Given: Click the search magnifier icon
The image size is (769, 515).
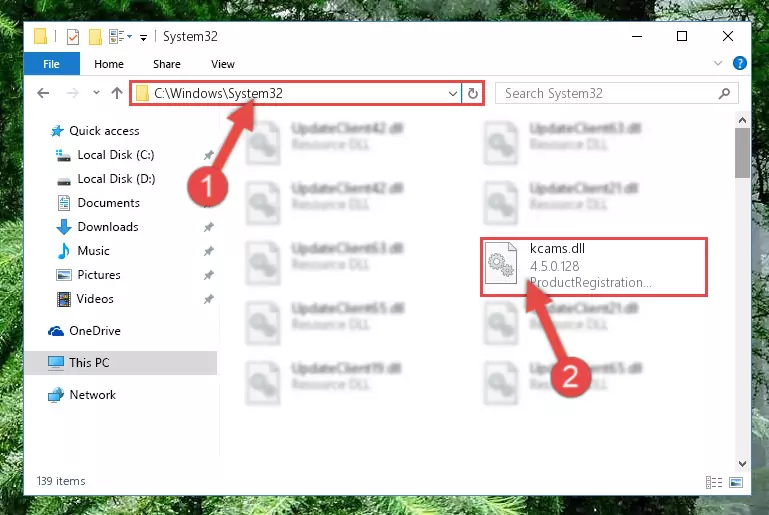Looking at the screenshot, I should [724, 93].
